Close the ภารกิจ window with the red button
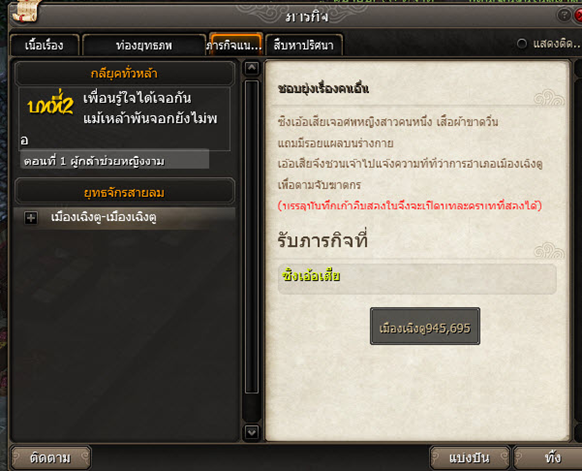 [578, 15]
